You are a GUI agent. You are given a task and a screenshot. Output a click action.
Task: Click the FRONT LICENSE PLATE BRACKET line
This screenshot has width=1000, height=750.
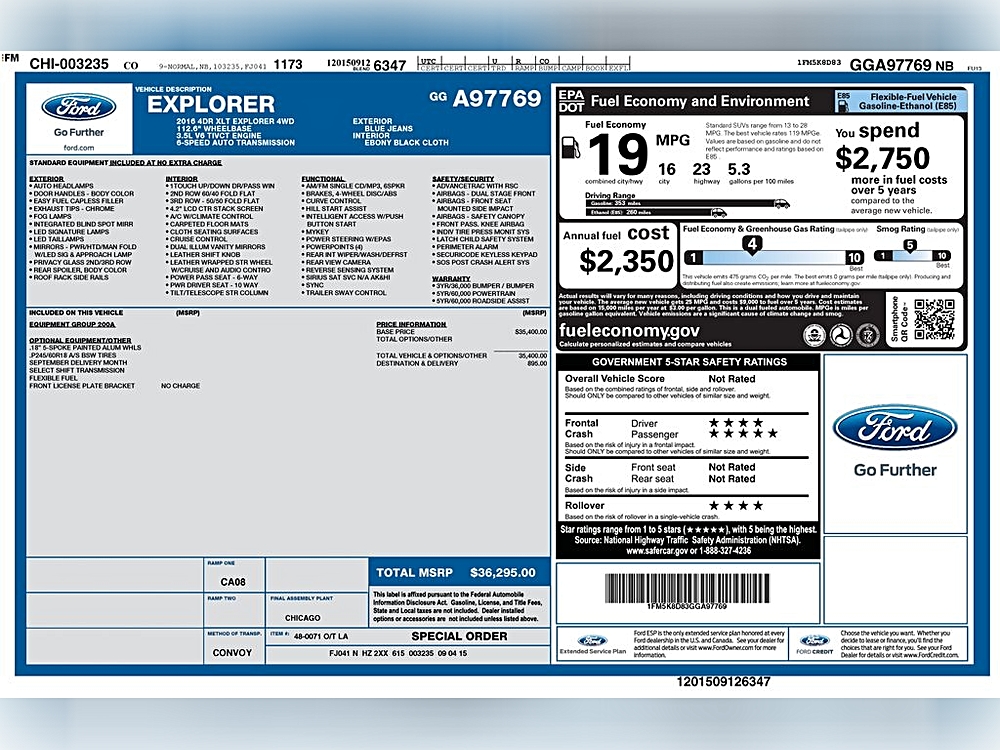click(x=82, y=386)
